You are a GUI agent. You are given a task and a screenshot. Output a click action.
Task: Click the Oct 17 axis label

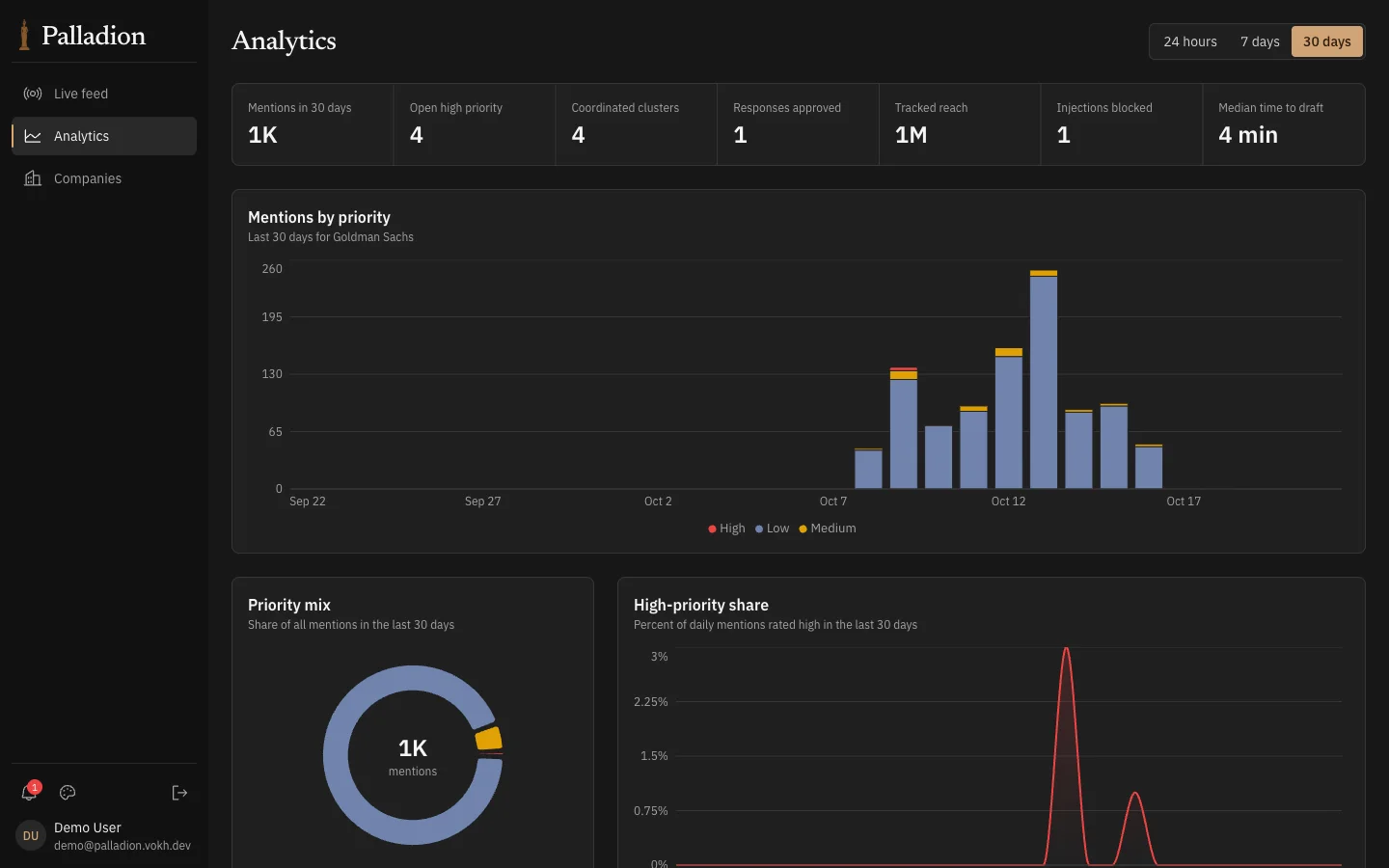[1184, 502]
